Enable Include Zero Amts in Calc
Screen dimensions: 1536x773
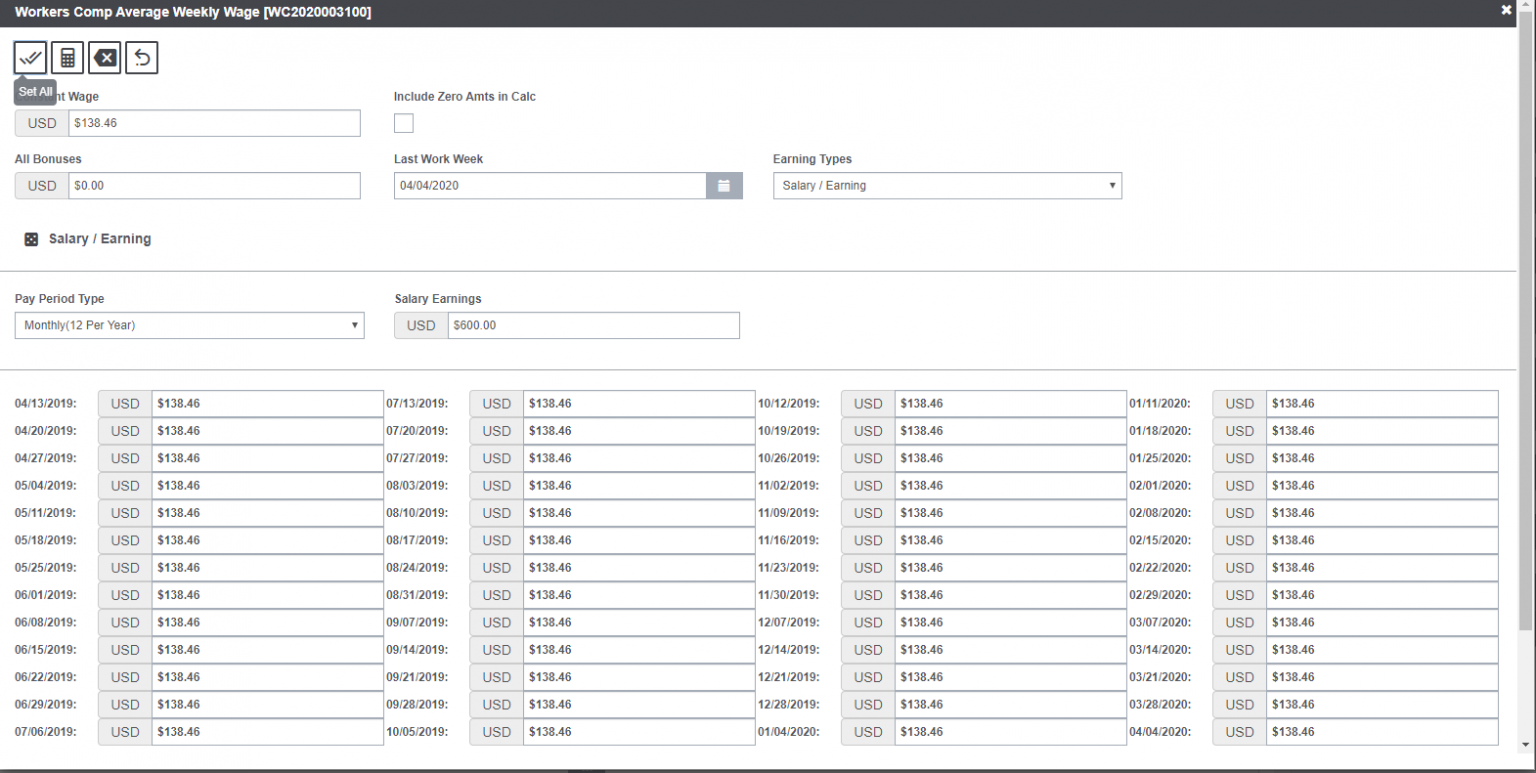point(403,122)
